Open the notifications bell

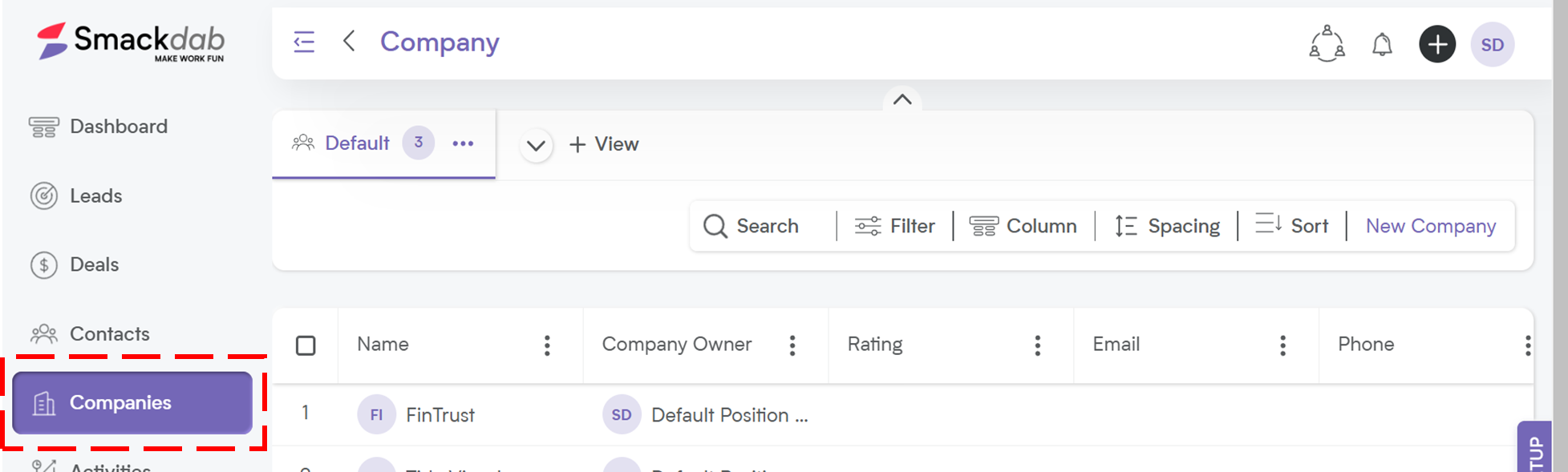(1382, 44)
